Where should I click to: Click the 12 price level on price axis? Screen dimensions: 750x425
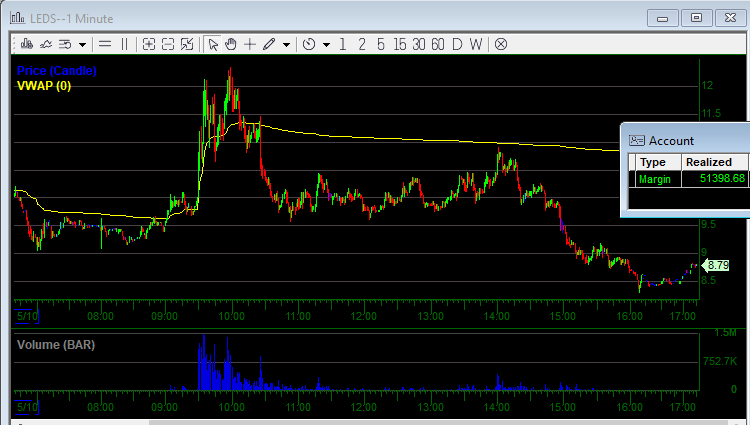point(707,86)
